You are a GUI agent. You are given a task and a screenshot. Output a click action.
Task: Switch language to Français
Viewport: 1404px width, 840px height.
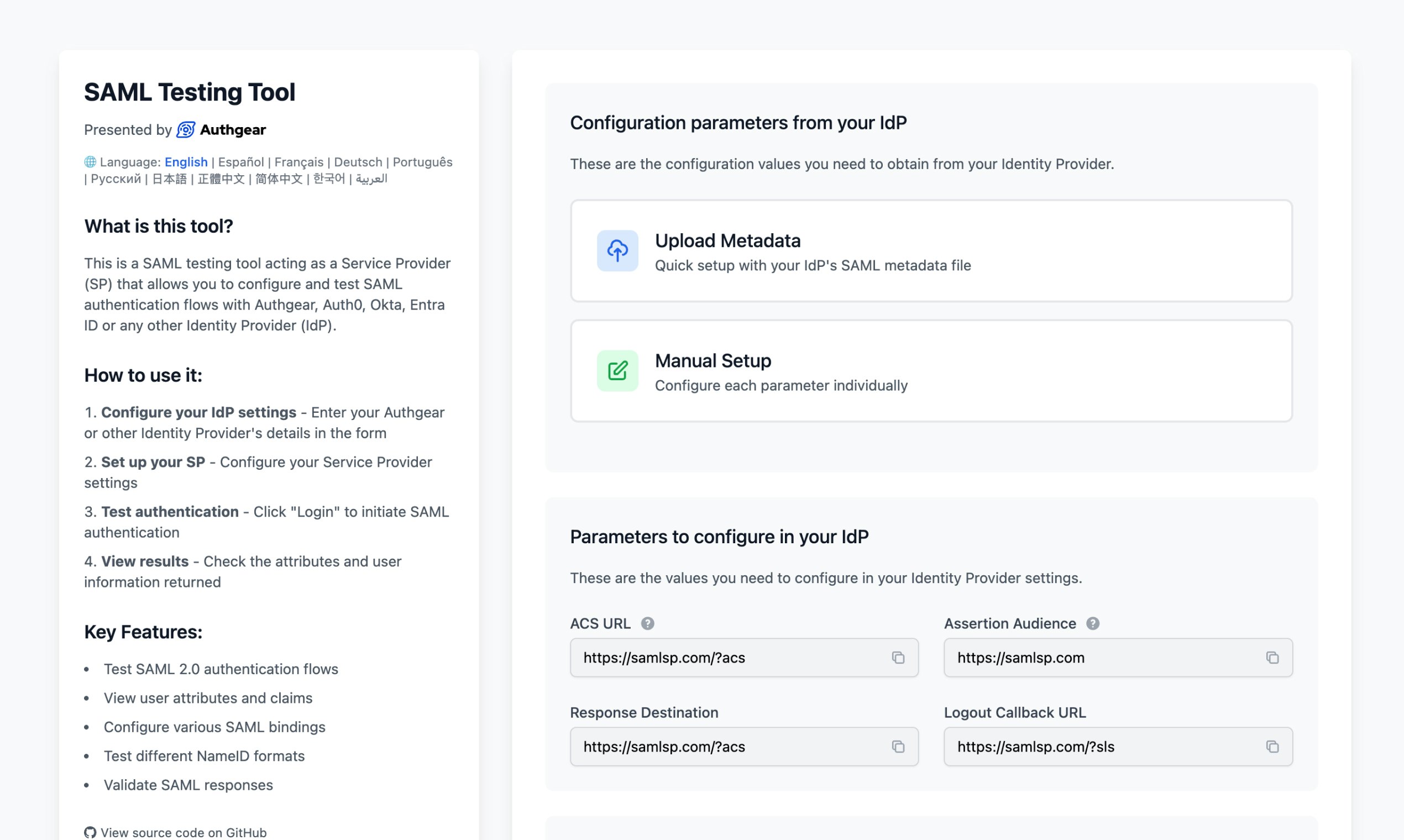[x=299, y=162]
